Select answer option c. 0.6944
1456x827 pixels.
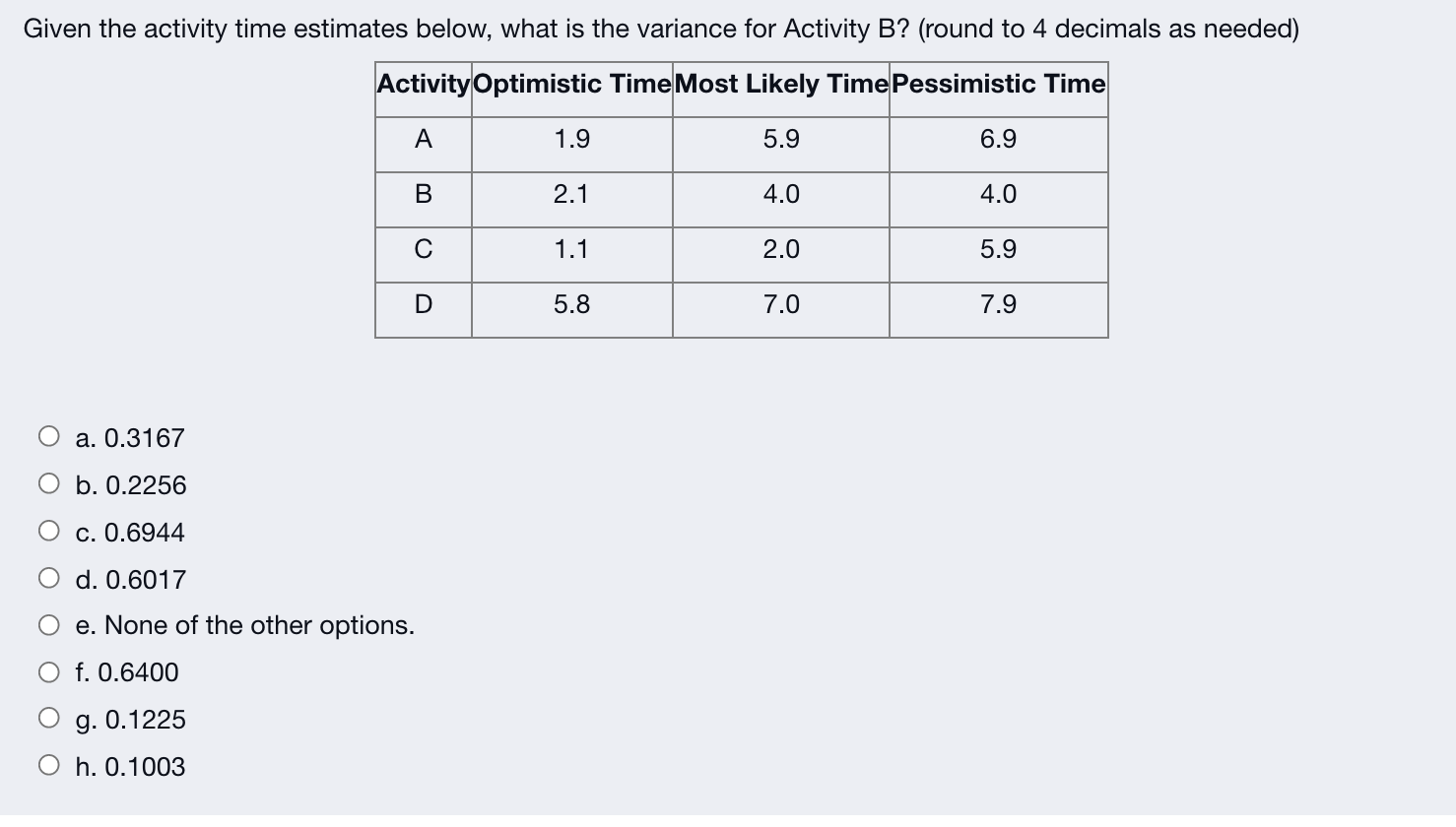pyautogui.click(x=48, y=530)
